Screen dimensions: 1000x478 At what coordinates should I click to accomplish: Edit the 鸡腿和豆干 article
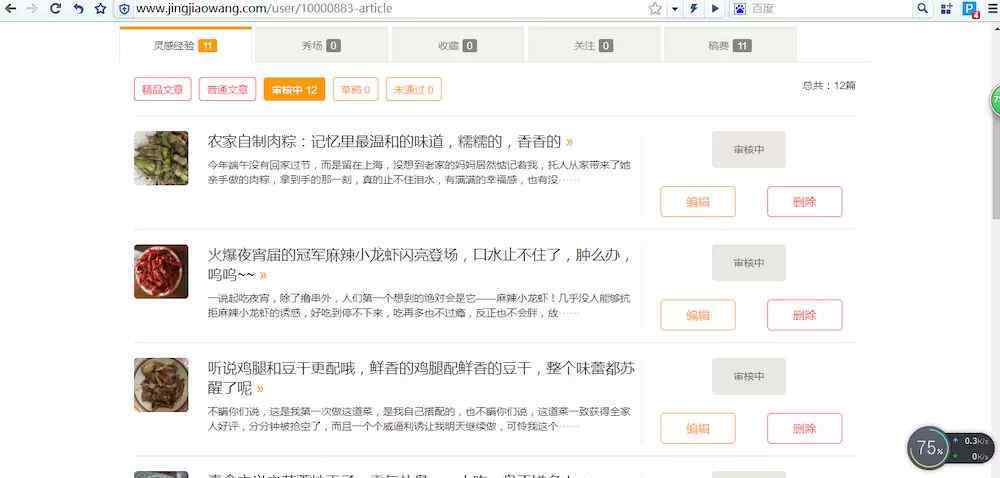(698, 428)
